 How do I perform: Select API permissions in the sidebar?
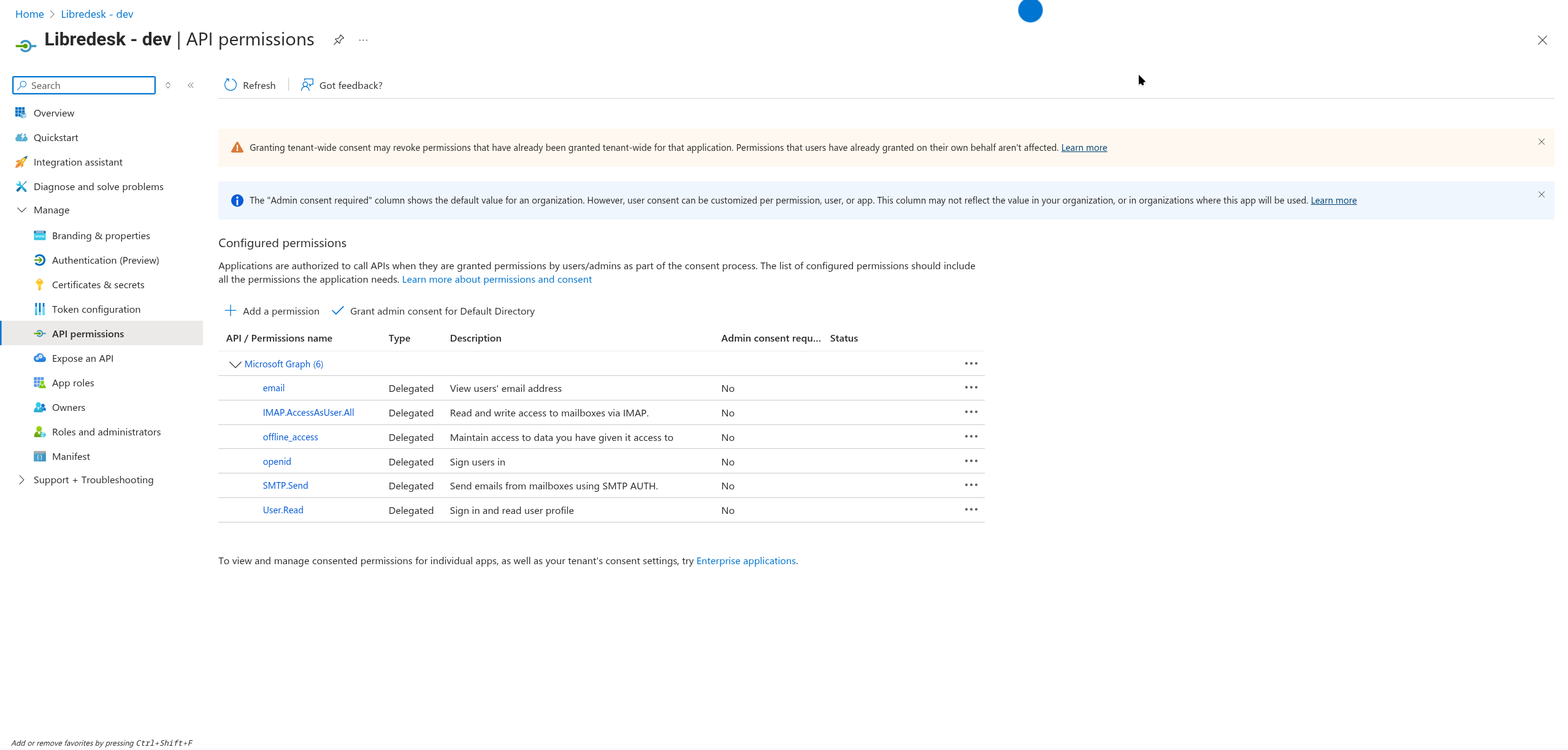click(x=102, y=334)
